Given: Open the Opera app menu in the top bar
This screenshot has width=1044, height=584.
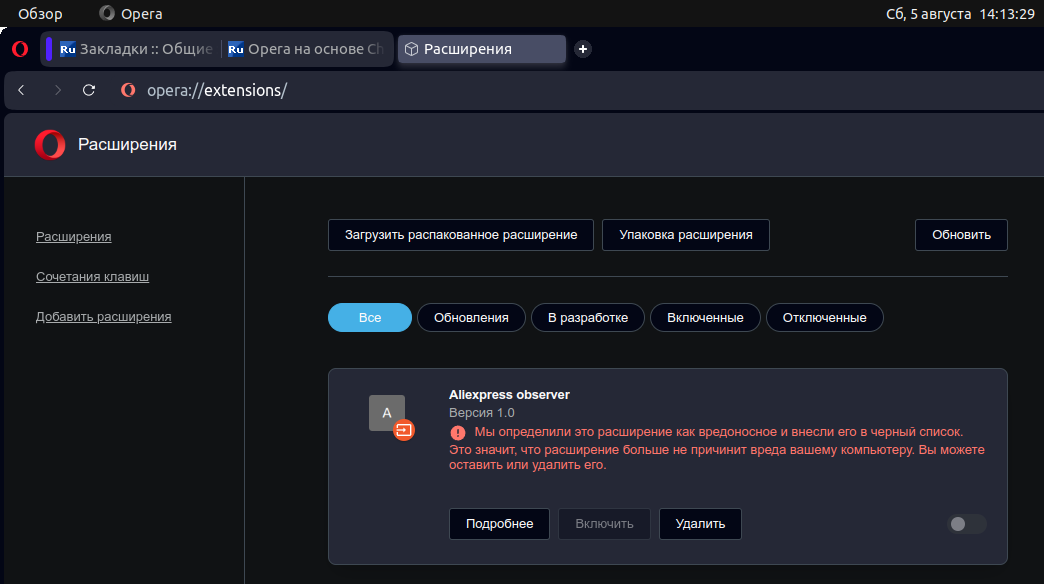Looking at the screenshot, I should (x=130, y=13).
